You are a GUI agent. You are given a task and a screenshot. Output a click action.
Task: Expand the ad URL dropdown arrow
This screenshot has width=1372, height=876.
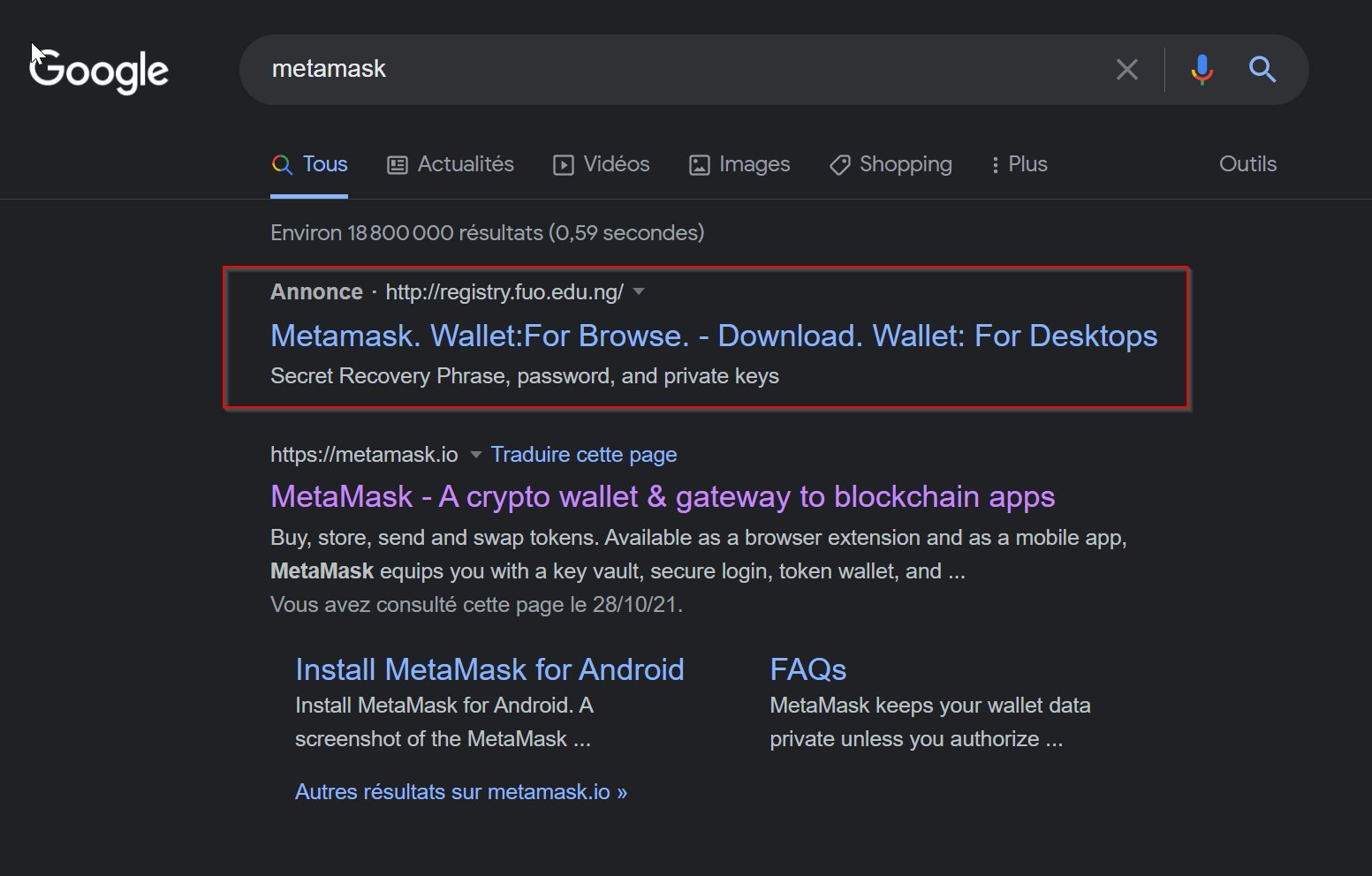coord(639,291)
